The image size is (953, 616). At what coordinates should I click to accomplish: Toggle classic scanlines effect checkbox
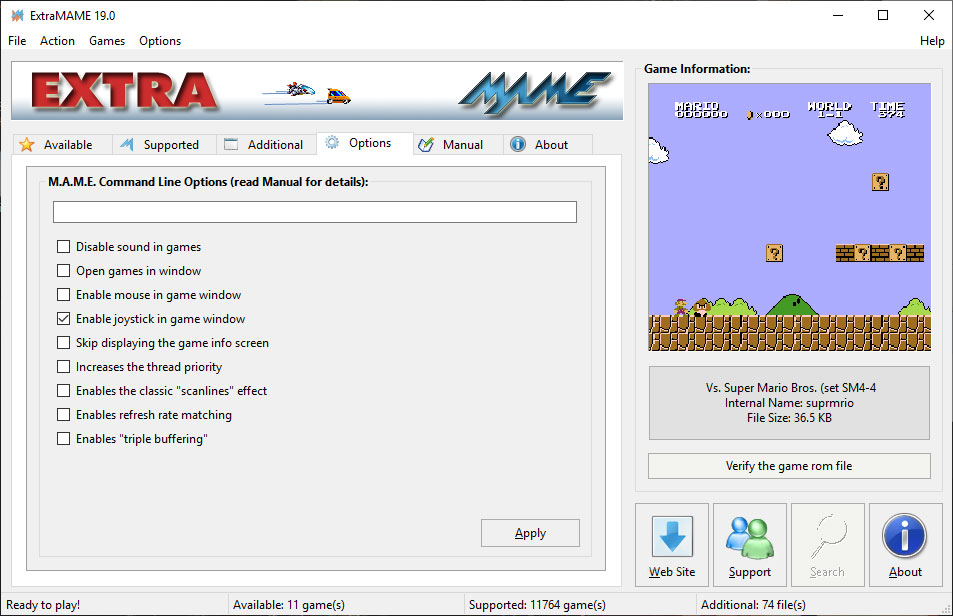pyautogui.click(x=64, y=391)
